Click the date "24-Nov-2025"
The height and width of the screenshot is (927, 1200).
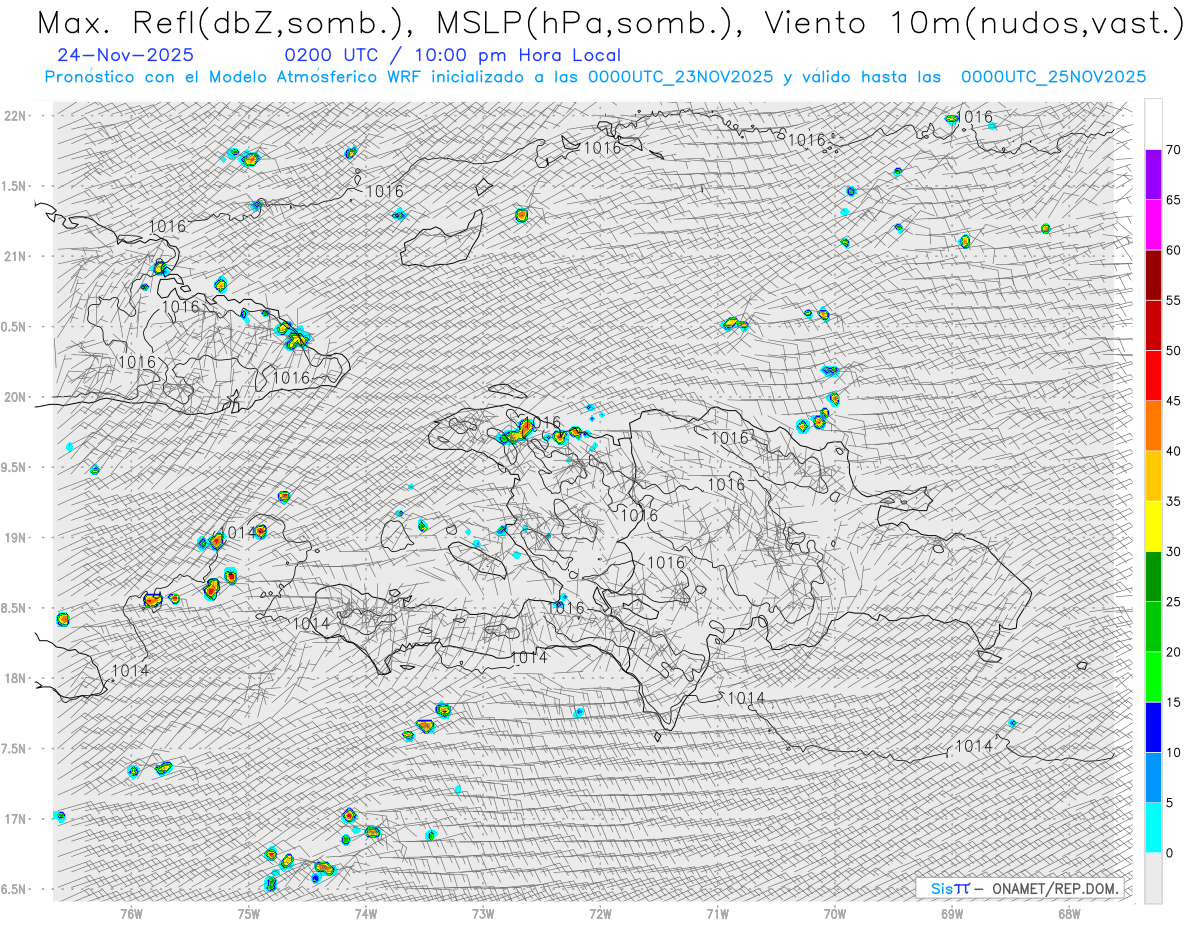126,55
